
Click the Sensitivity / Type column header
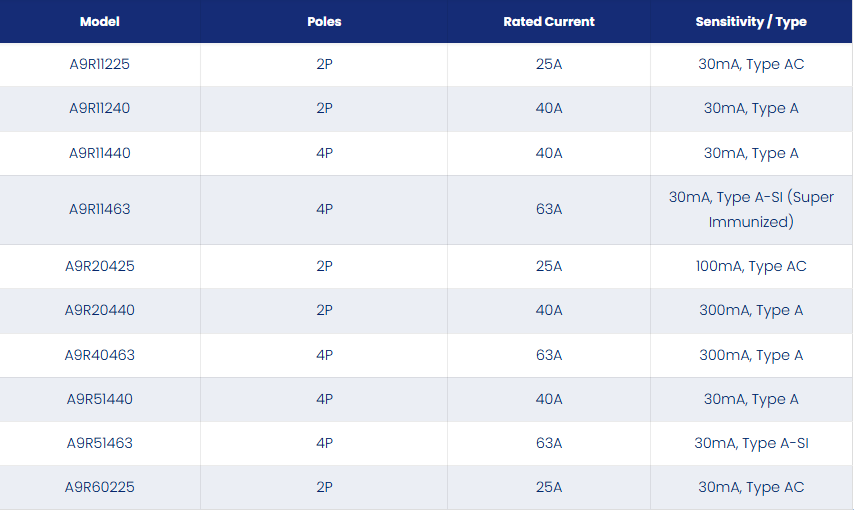751,21
